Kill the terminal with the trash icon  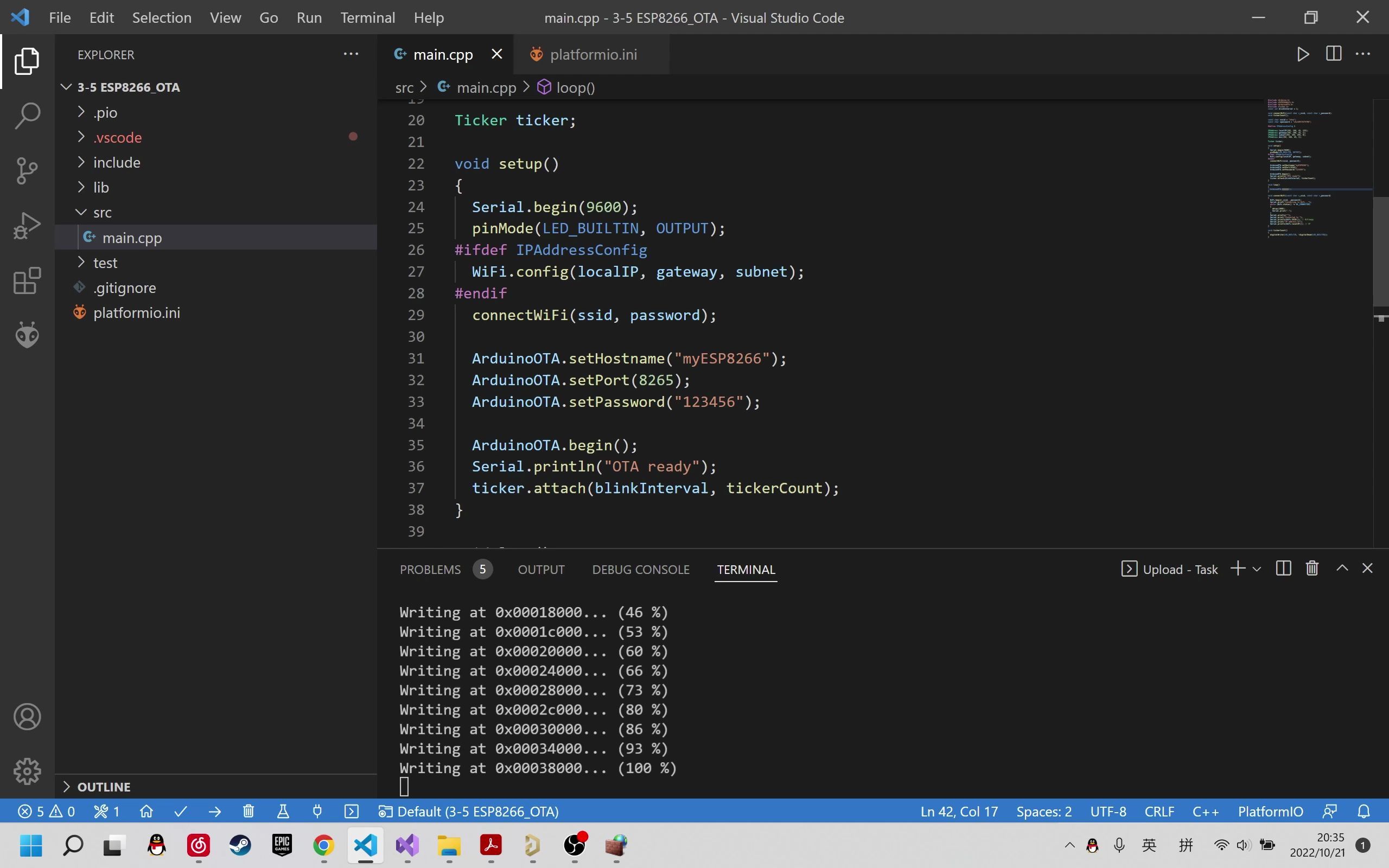(x=1312, y=569)
